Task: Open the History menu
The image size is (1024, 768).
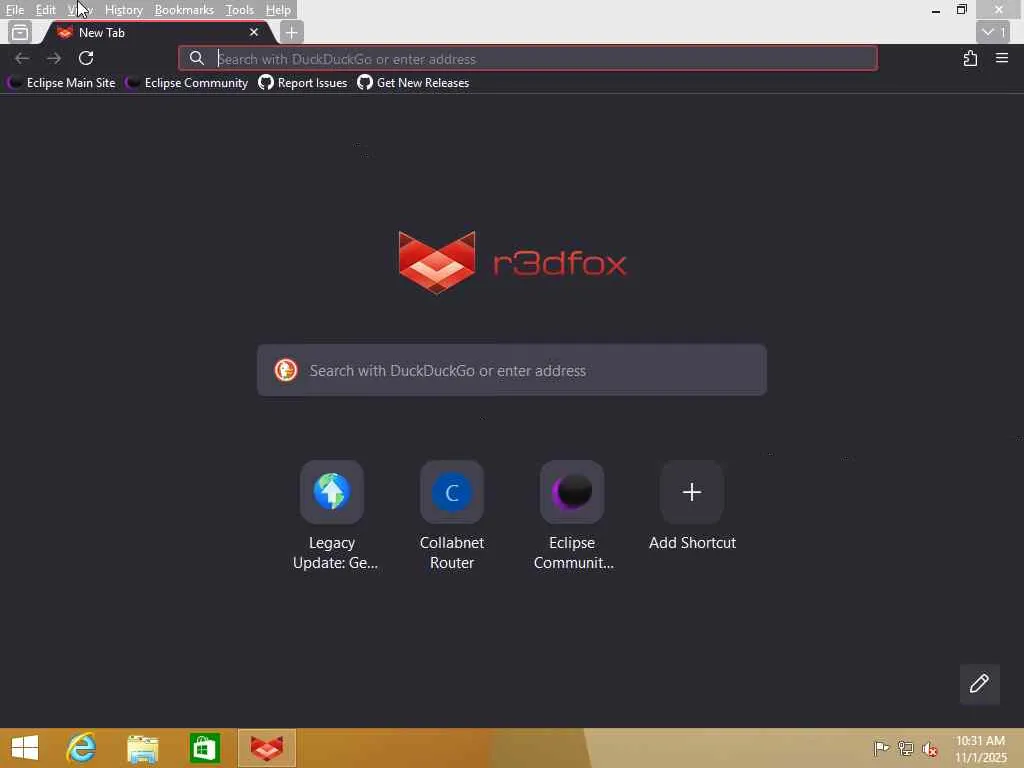Action: (x=123, y=10)
